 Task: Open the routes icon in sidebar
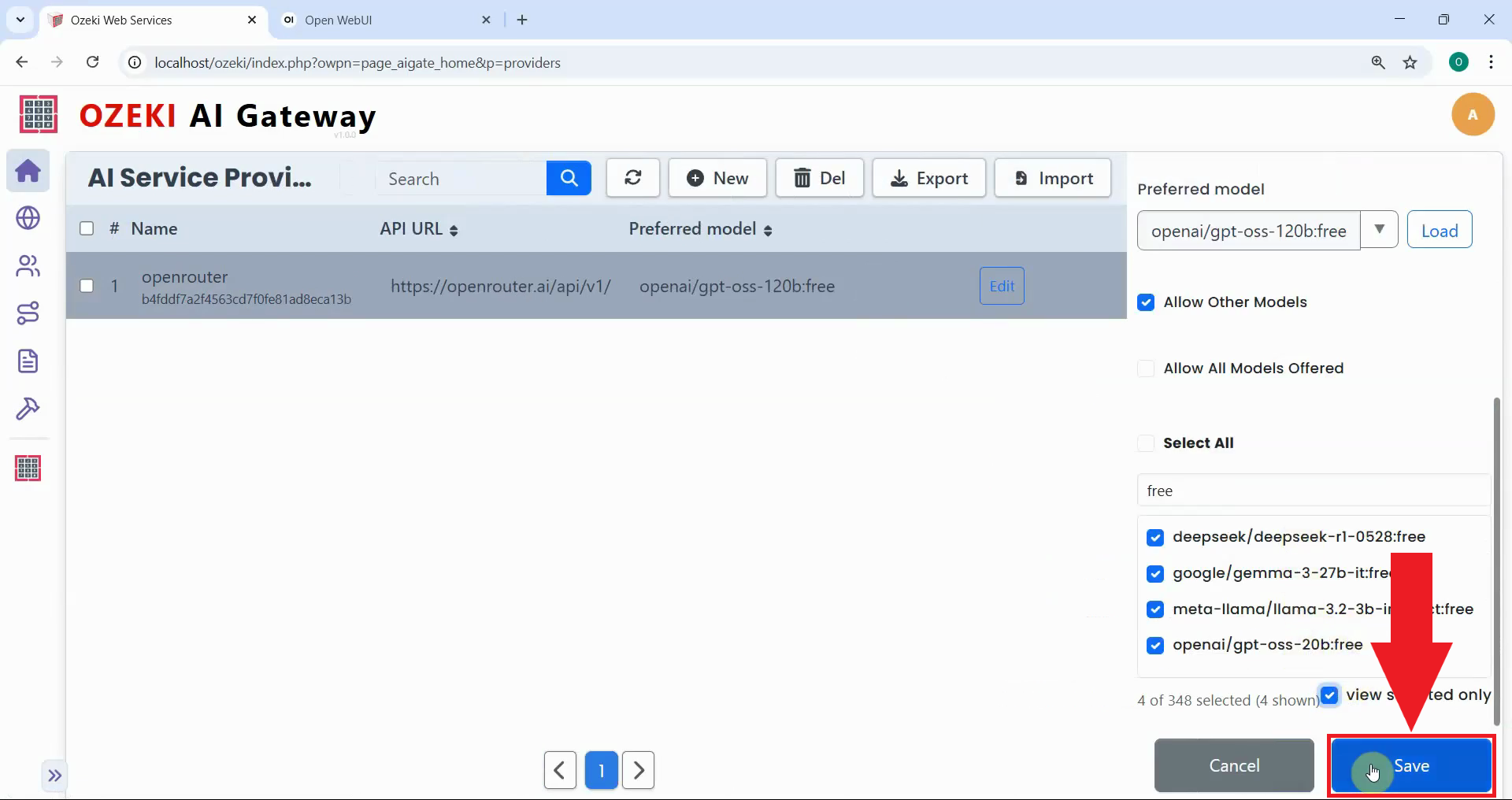(28, 313)
